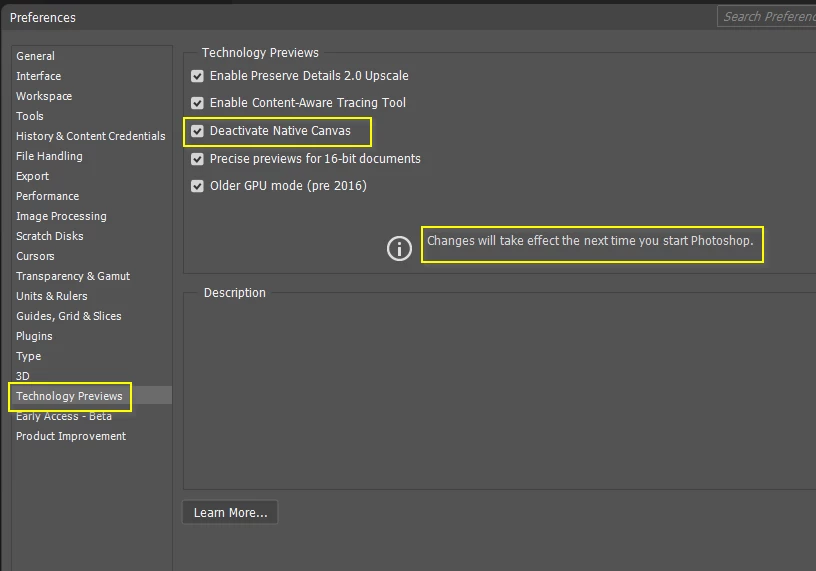The height and width of the screenshot is (571, 816).
Task: Select Image Processing category
Action: tap(61, 216)
